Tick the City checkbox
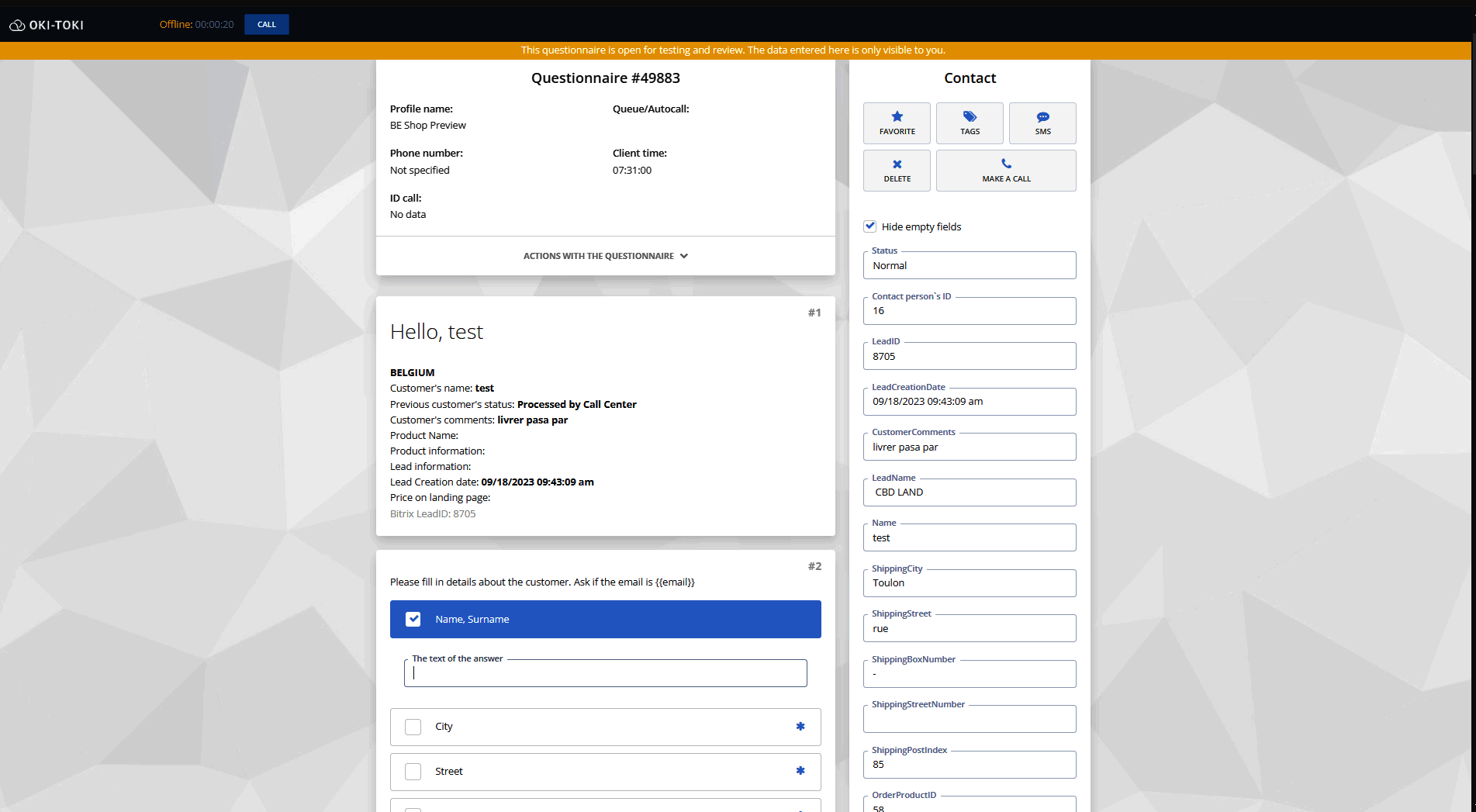 [413, 727]
